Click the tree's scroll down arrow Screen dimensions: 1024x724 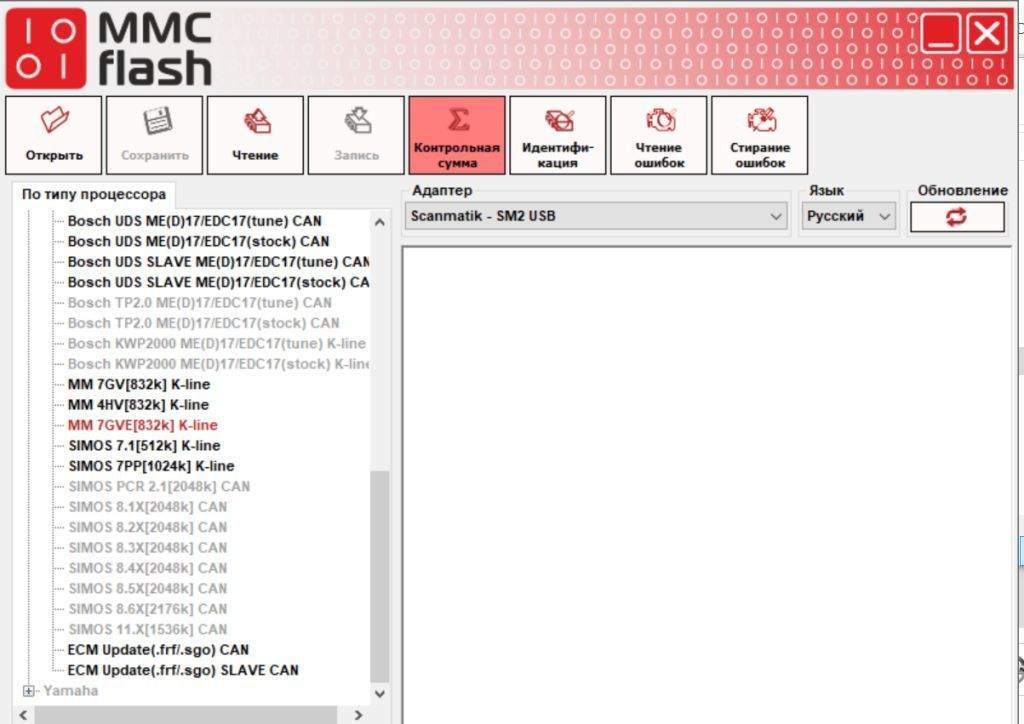click(x=379, y=693)
